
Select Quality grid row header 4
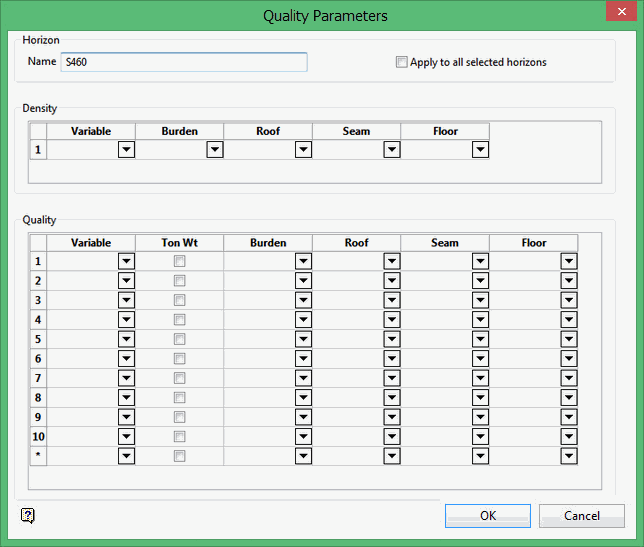pyautogui.click(x=38, y=320)
